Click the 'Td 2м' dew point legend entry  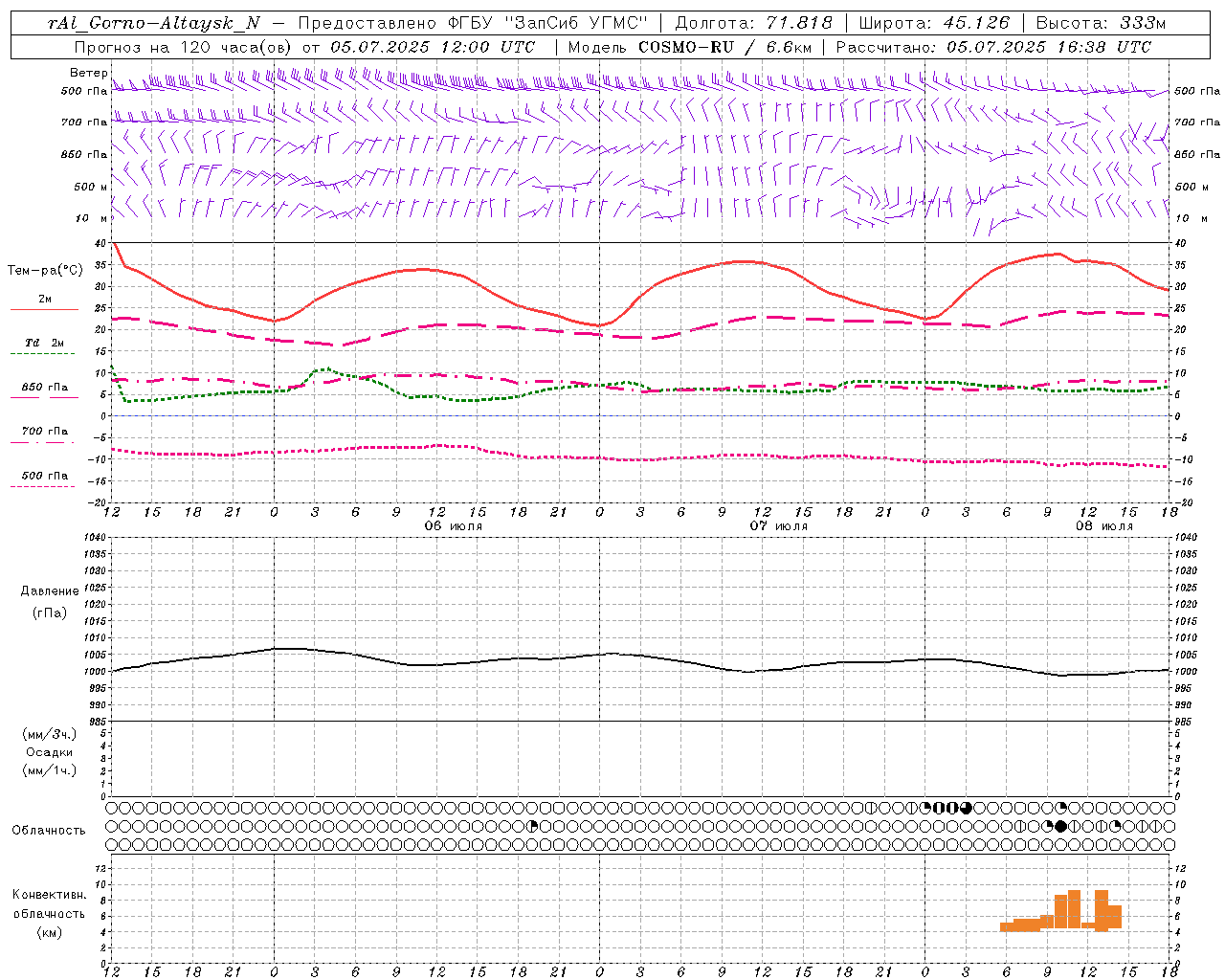45,343
